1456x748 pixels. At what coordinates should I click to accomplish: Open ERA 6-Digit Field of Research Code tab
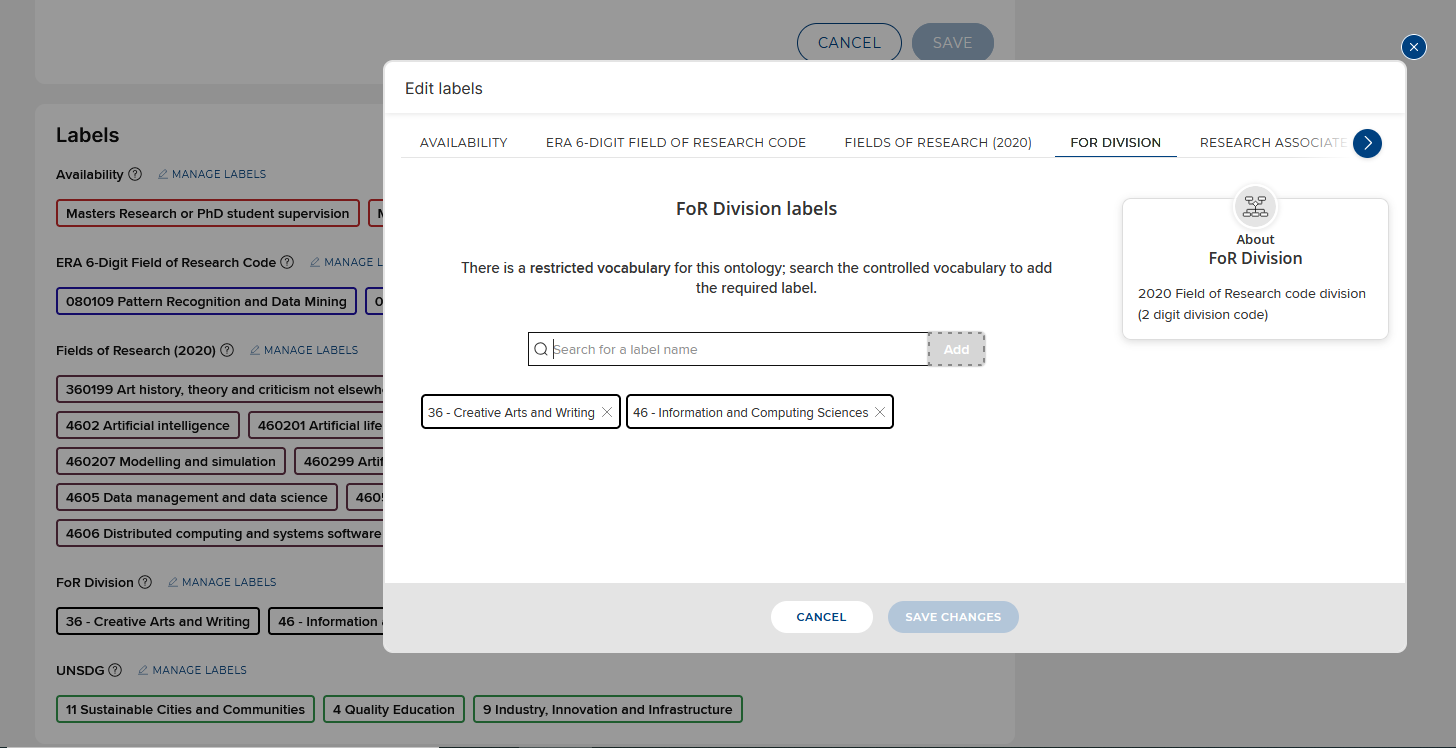point(675,143)
